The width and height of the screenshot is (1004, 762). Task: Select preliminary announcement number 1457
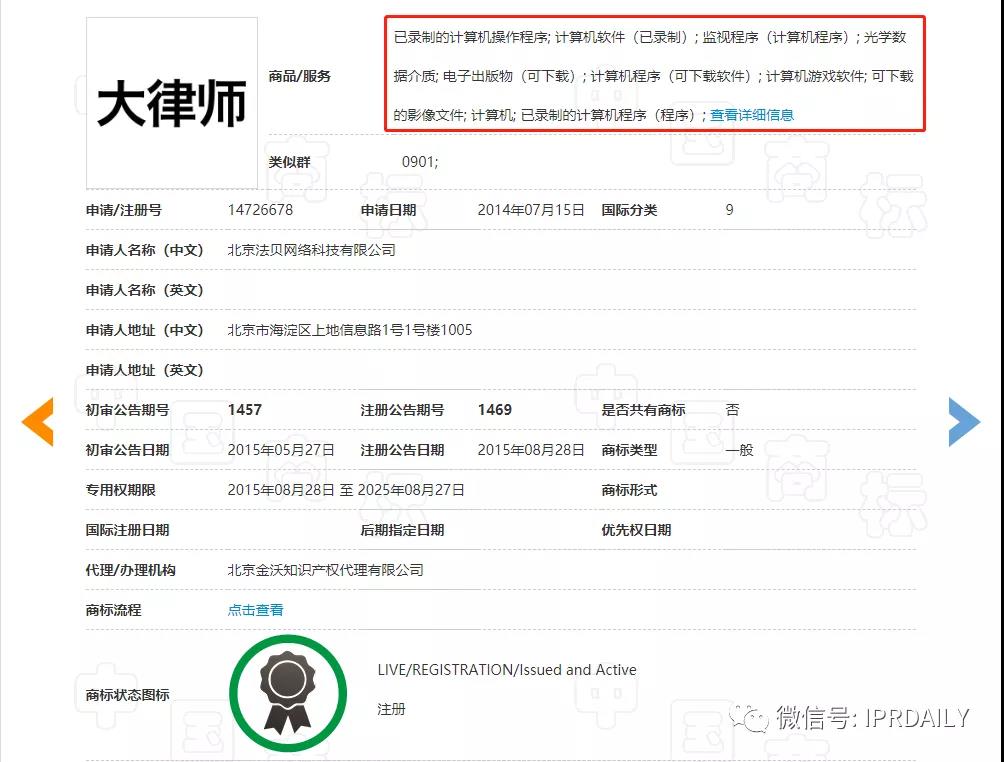(245, 410)
